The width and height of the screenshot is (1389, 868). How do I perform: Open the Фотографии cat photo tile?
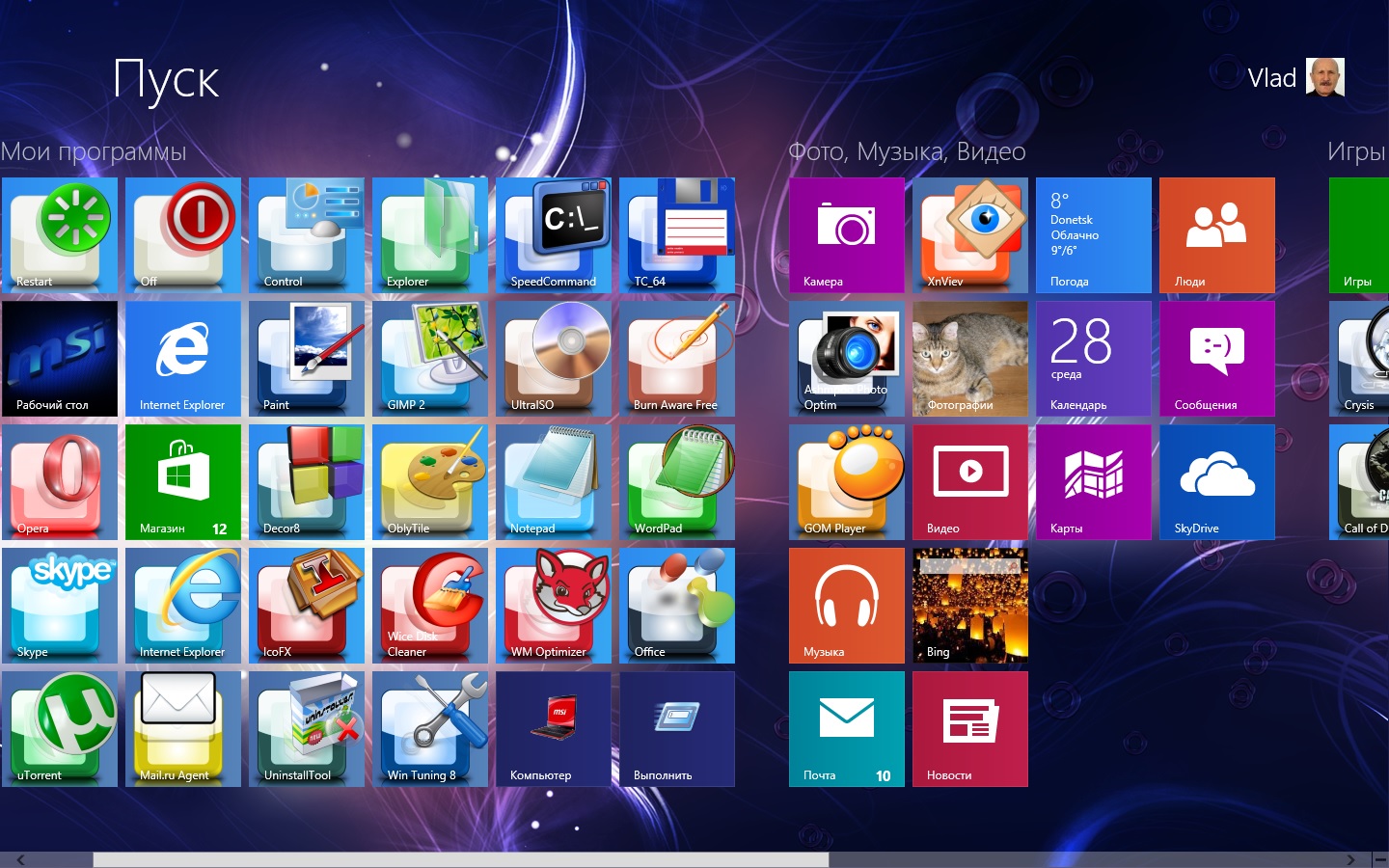(x=970, y=359)
